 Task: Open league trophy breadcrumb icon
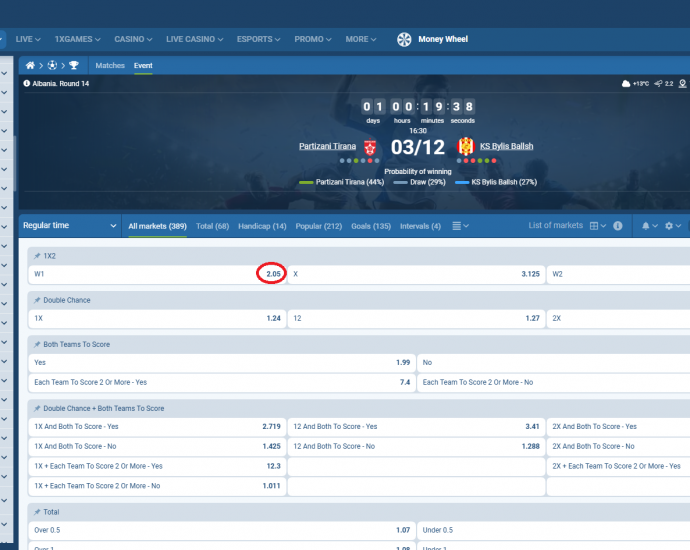pos(74,66)
